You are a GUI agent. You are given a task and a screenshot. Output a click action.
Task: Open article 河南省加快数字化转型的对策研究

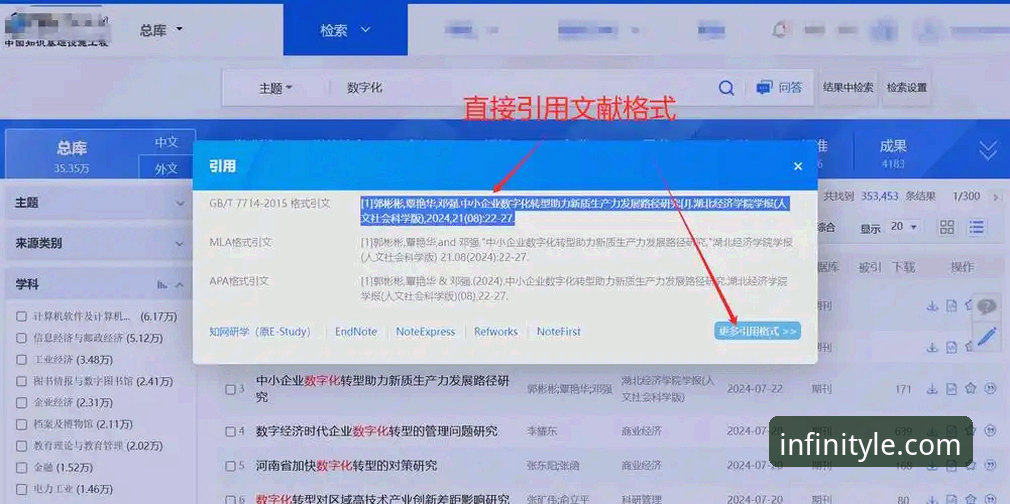346,465
